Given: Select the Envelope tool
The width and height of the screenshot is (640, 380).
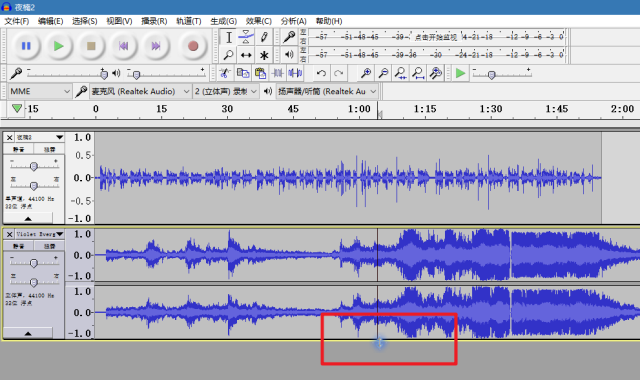Looking at the screenshot, I should click(x=246, y=37).
